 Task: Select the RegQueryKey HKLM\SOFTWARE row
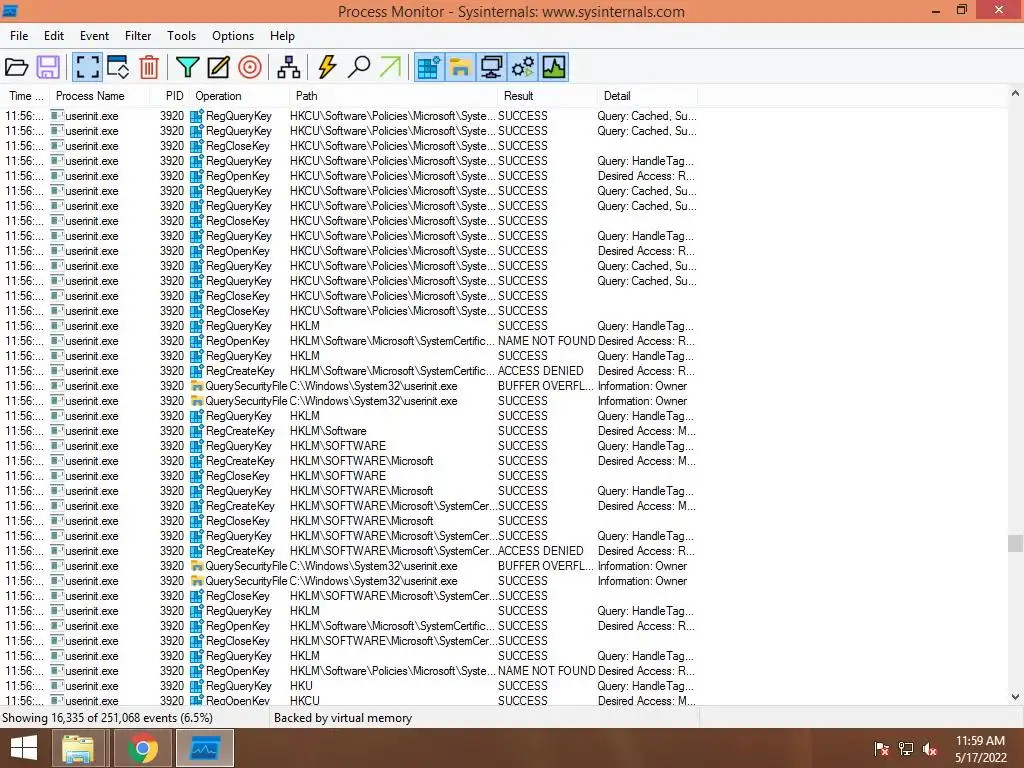[x=351, y=446]
